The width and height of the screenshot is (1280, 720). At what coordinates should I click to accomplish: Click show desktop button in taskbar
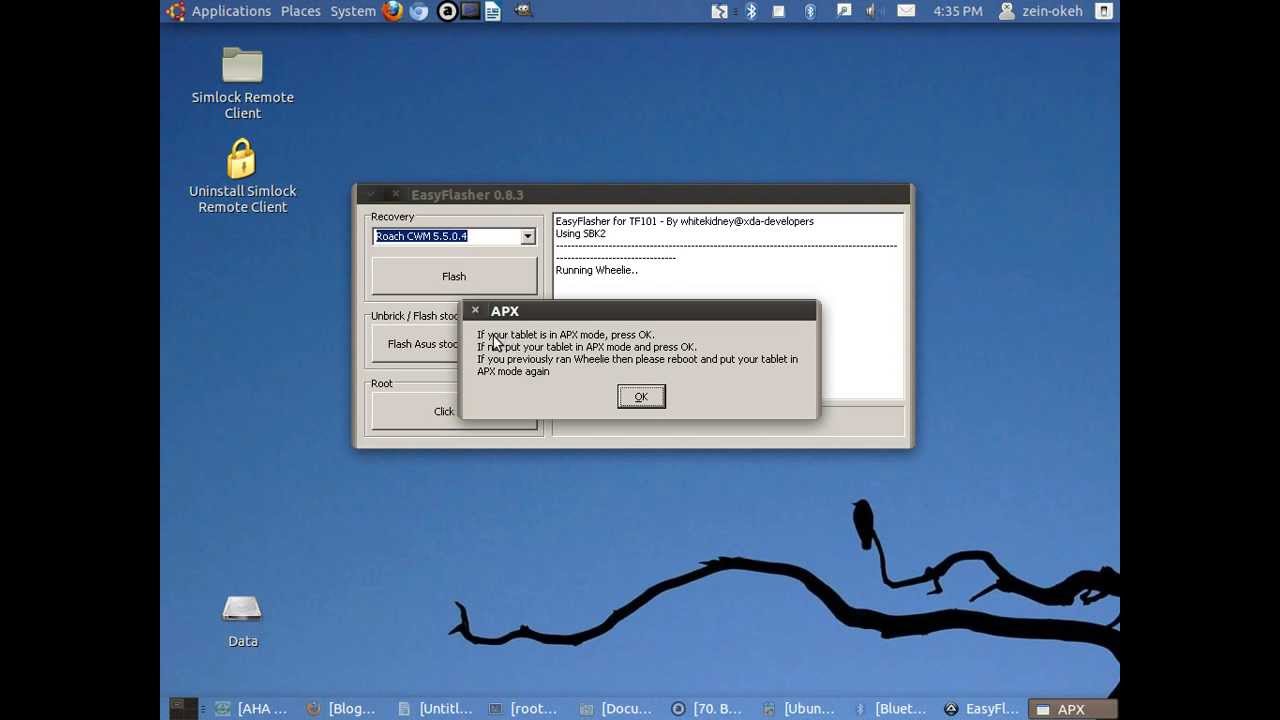182,708
